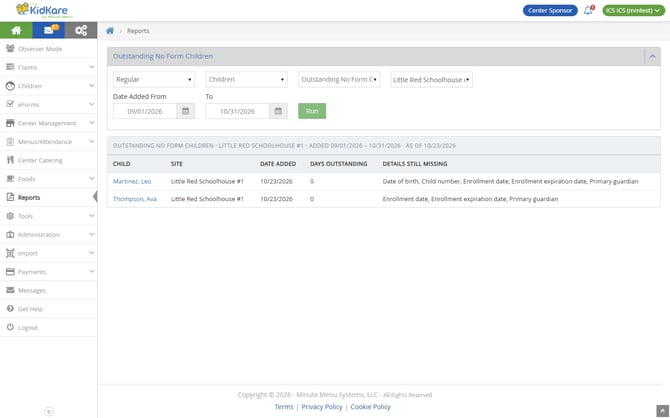This screenshot has height=418, width=670.
Task: Click the Administration sidebar icon
Action: coord(10,234)
